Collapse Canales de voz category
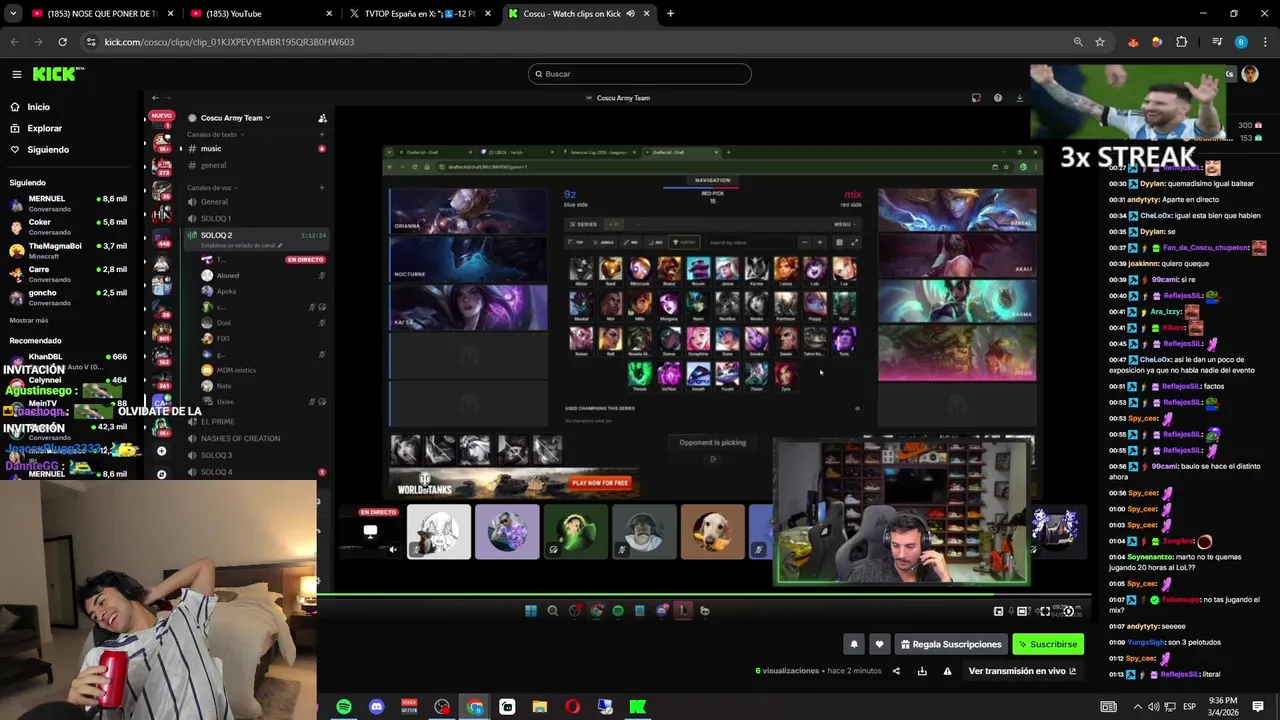 pos(211,188)
